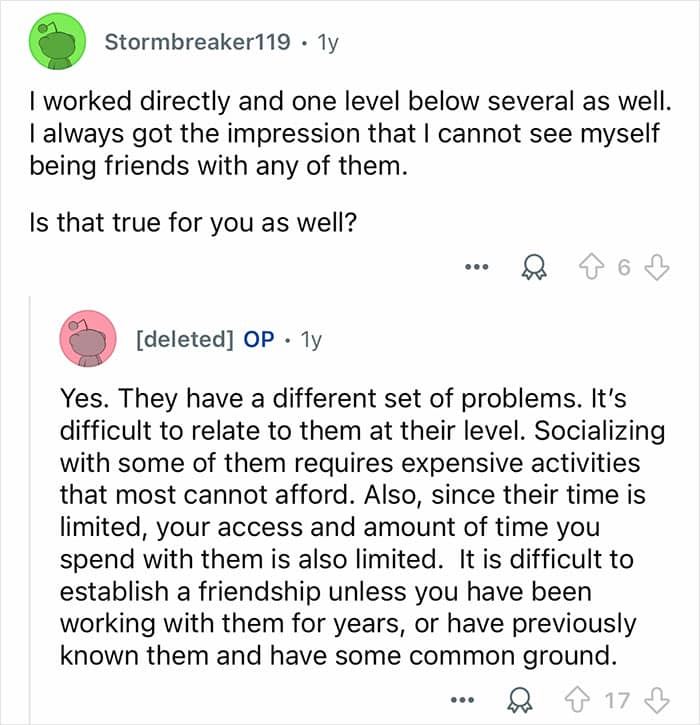Upvote Stormbreaker119's comment
Screen dimensions: 700x725
(591, 269)
